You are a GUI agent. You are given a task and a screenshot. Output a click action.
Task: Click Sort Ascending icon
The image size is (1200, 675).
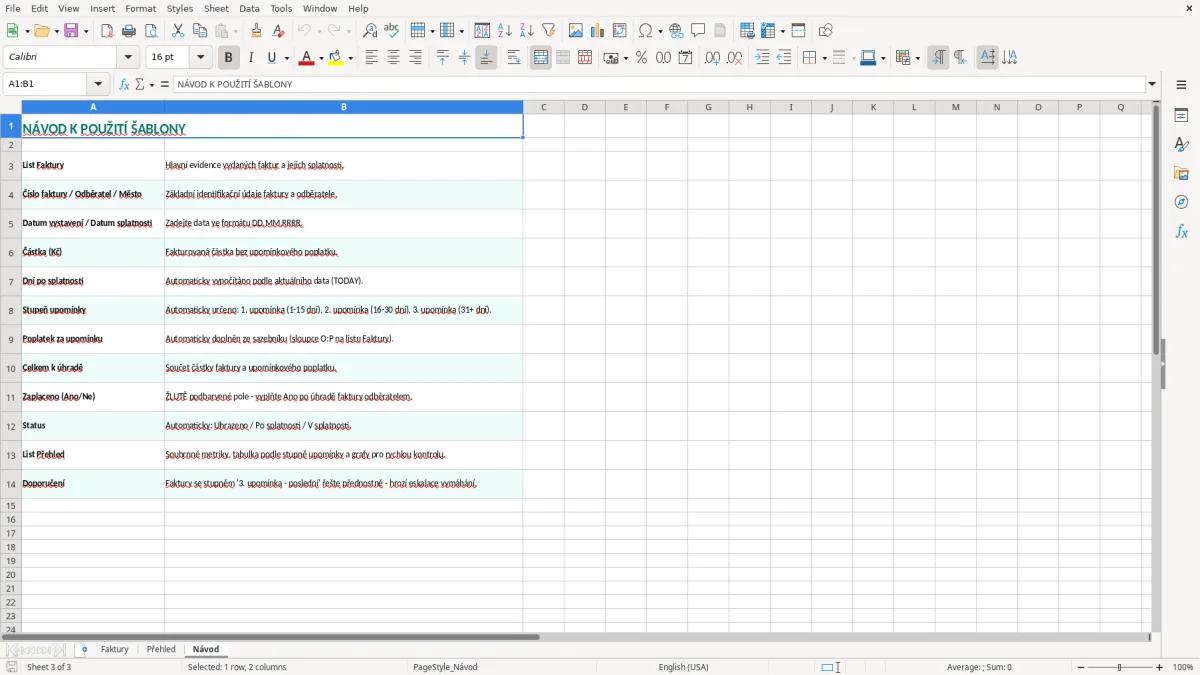click(504, 31)
